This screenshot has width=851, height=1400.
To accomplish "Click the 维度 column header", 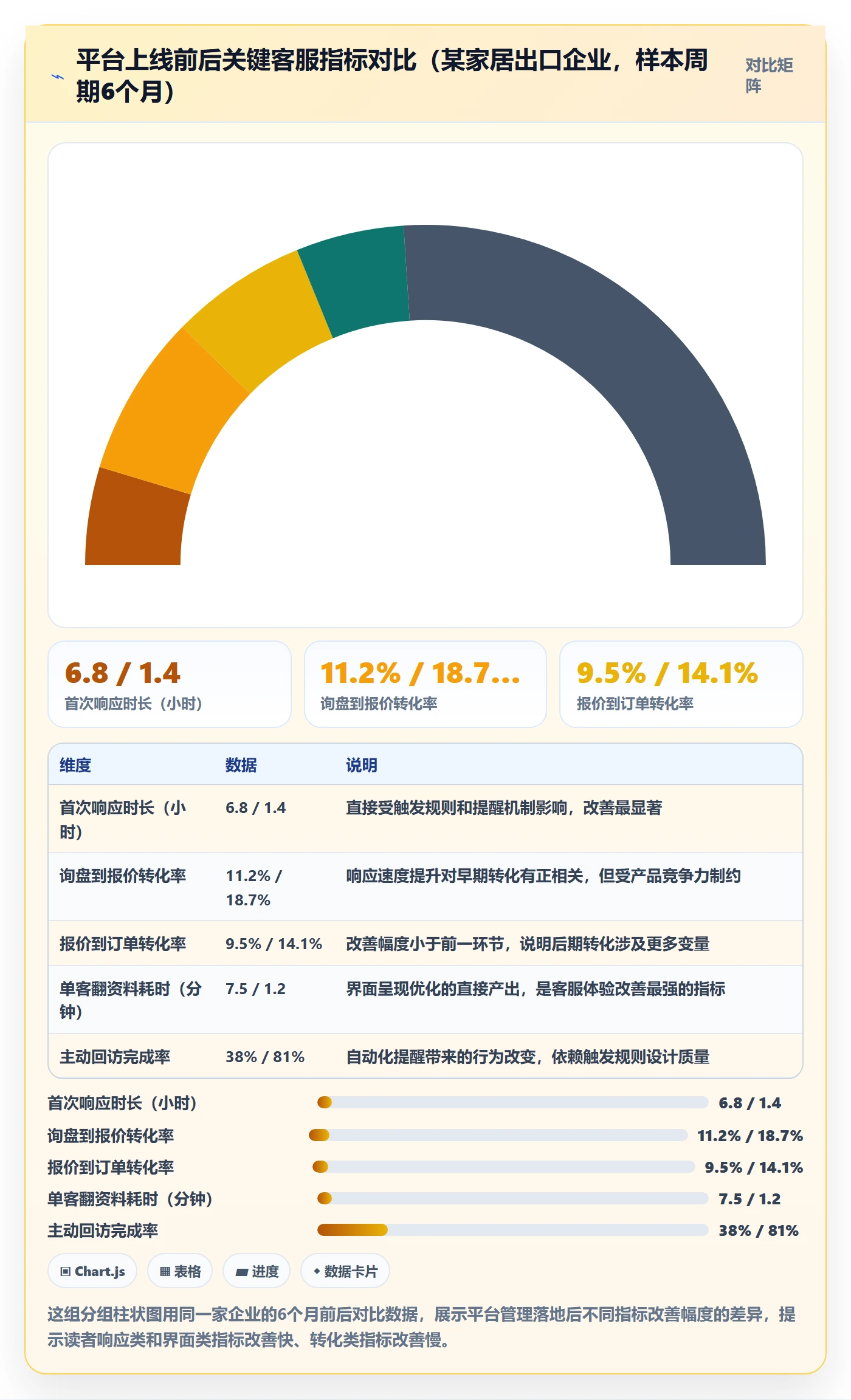I will (x=75, y=765).
